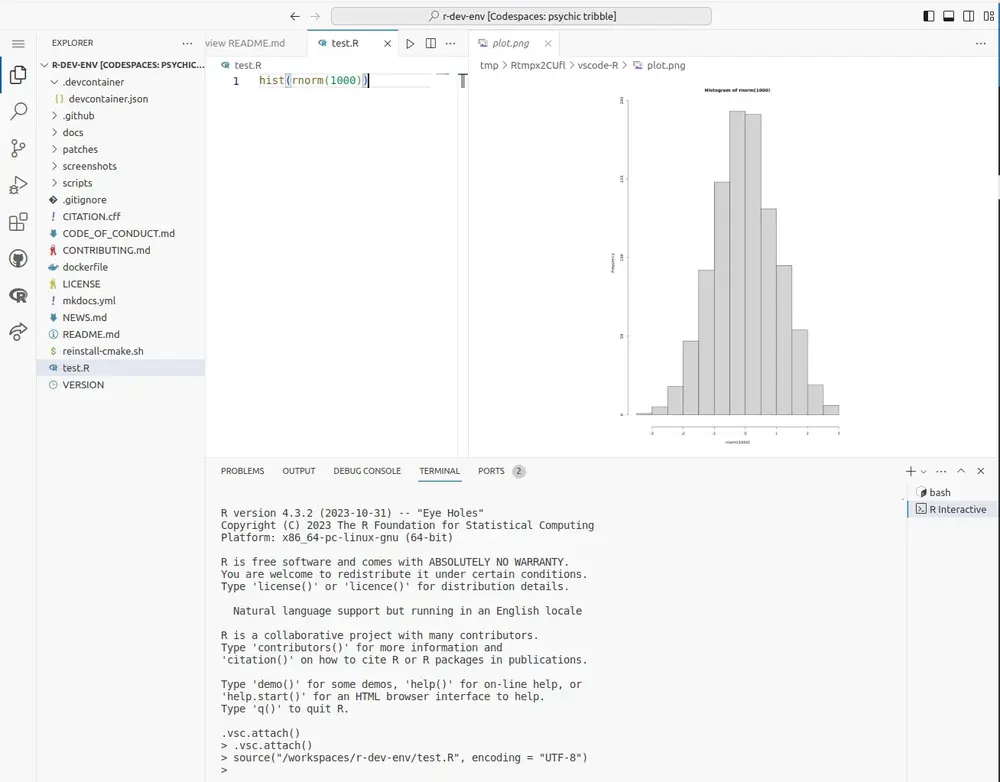Screen dimensions: 1000x782
Task: Open the dockerfile in Explorer
Action: point(85,267)
